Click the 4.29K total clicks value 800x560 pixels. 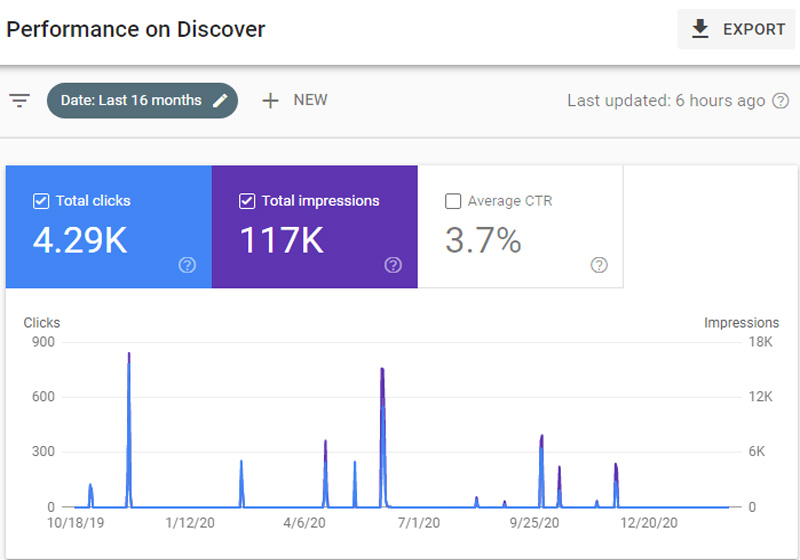click(x=80, y=241)
